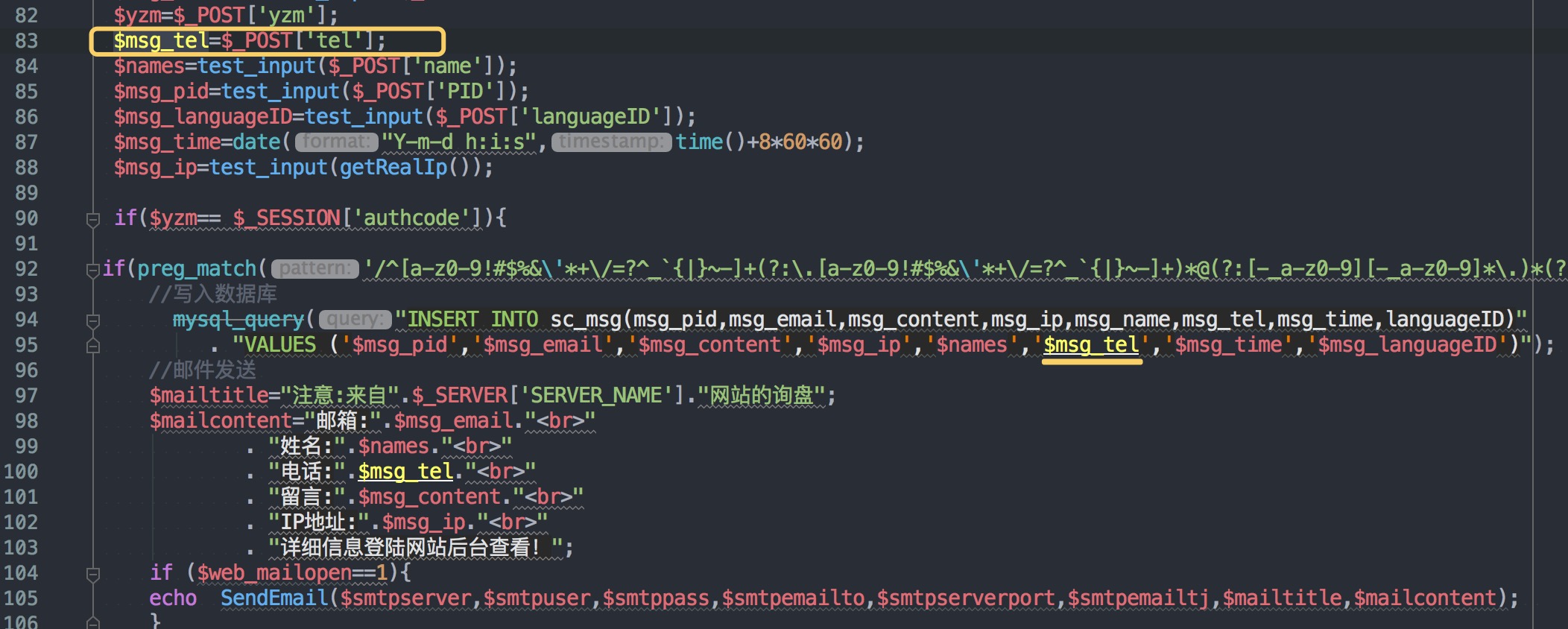Screen dimensions: 1568x629
Task: Collapse the $web_mailopen if block fold marker
Action: pos(93,574)
